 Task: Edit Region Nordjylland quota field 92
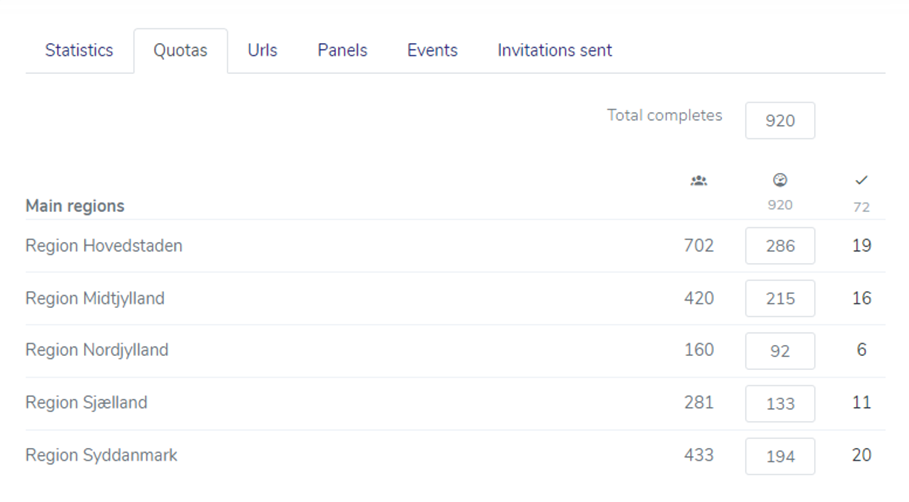(x=780, y=351)
